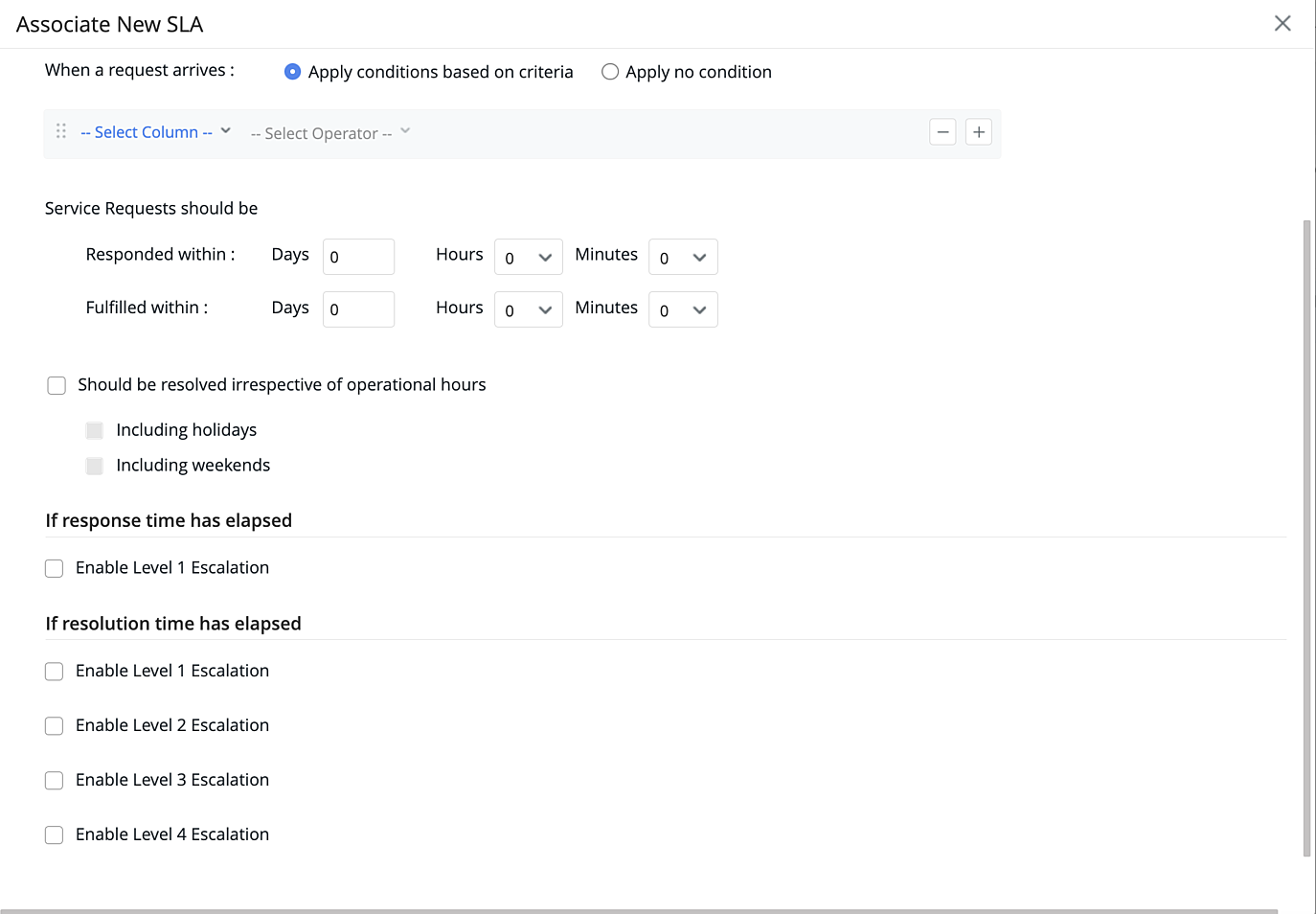
Task: Enable the Including holidays checkbox
Action: (x=94, y=430)
